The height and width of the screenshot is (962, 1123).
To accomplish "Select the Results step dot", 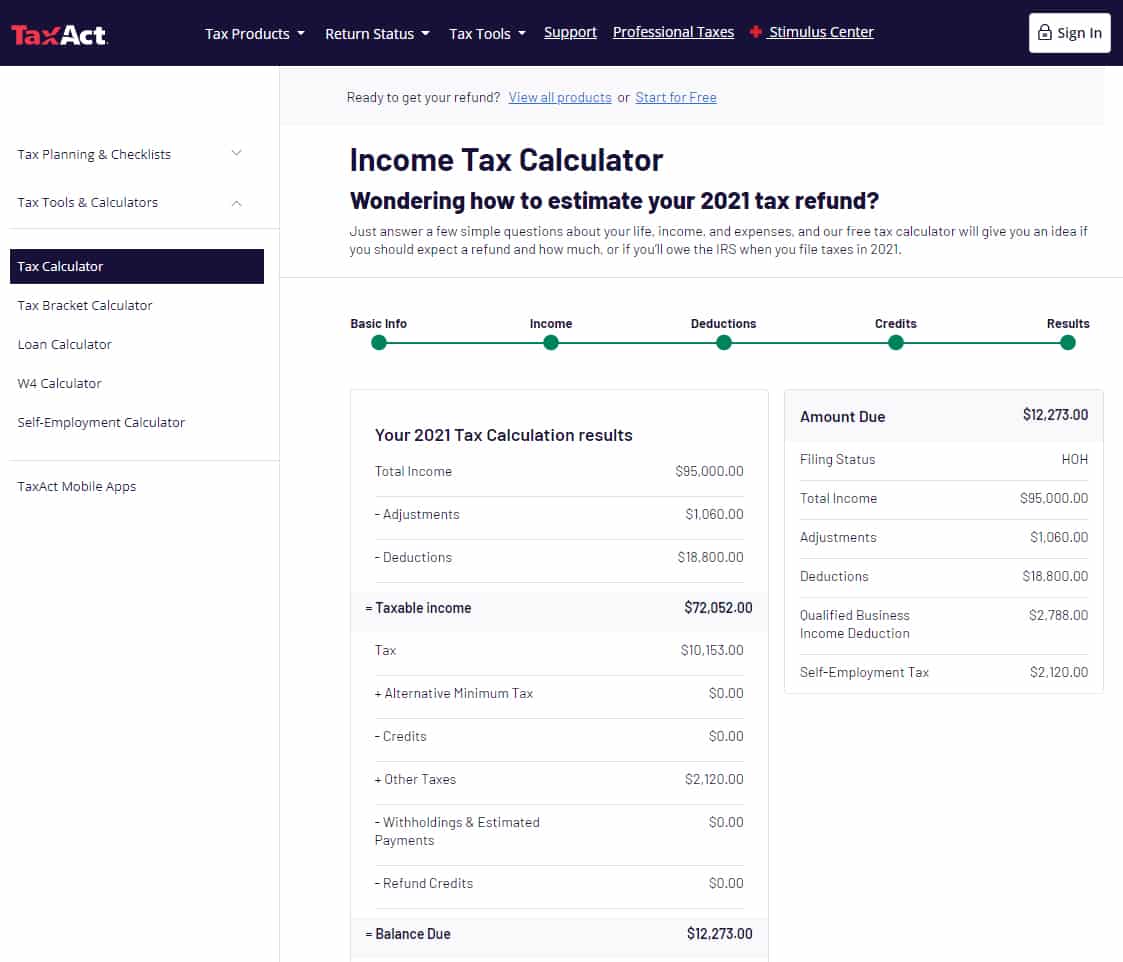I will coord(1067,342).
